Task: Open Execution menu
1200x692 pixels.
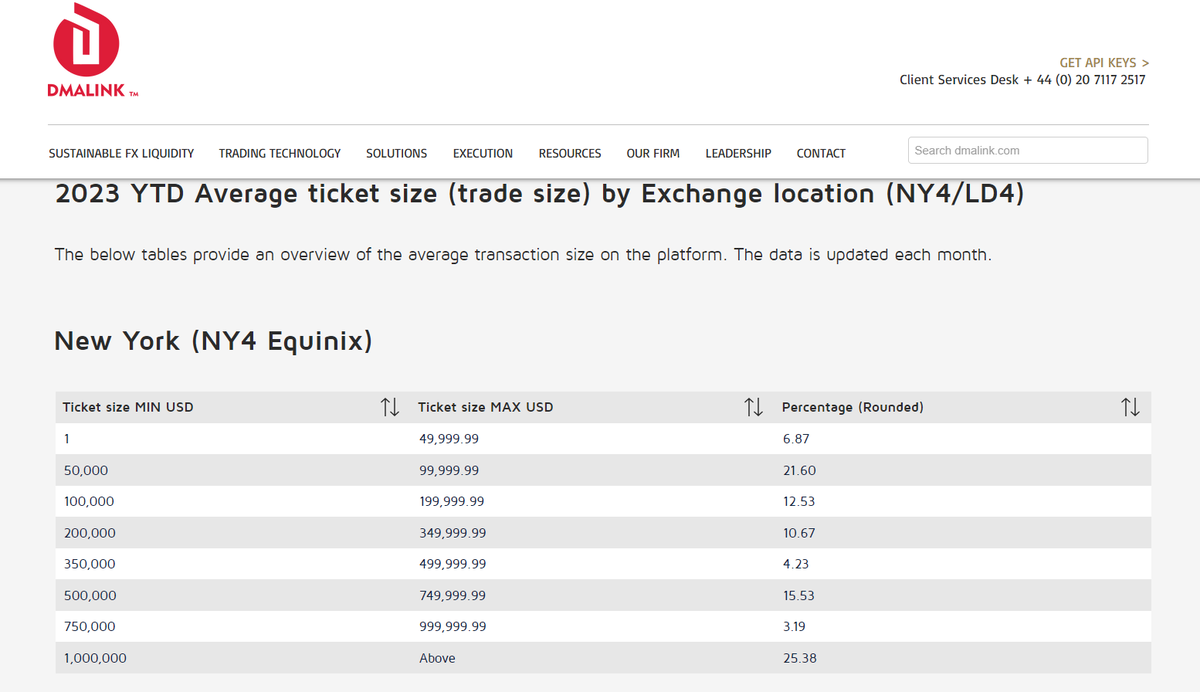Action: click(x=483, y=153)
